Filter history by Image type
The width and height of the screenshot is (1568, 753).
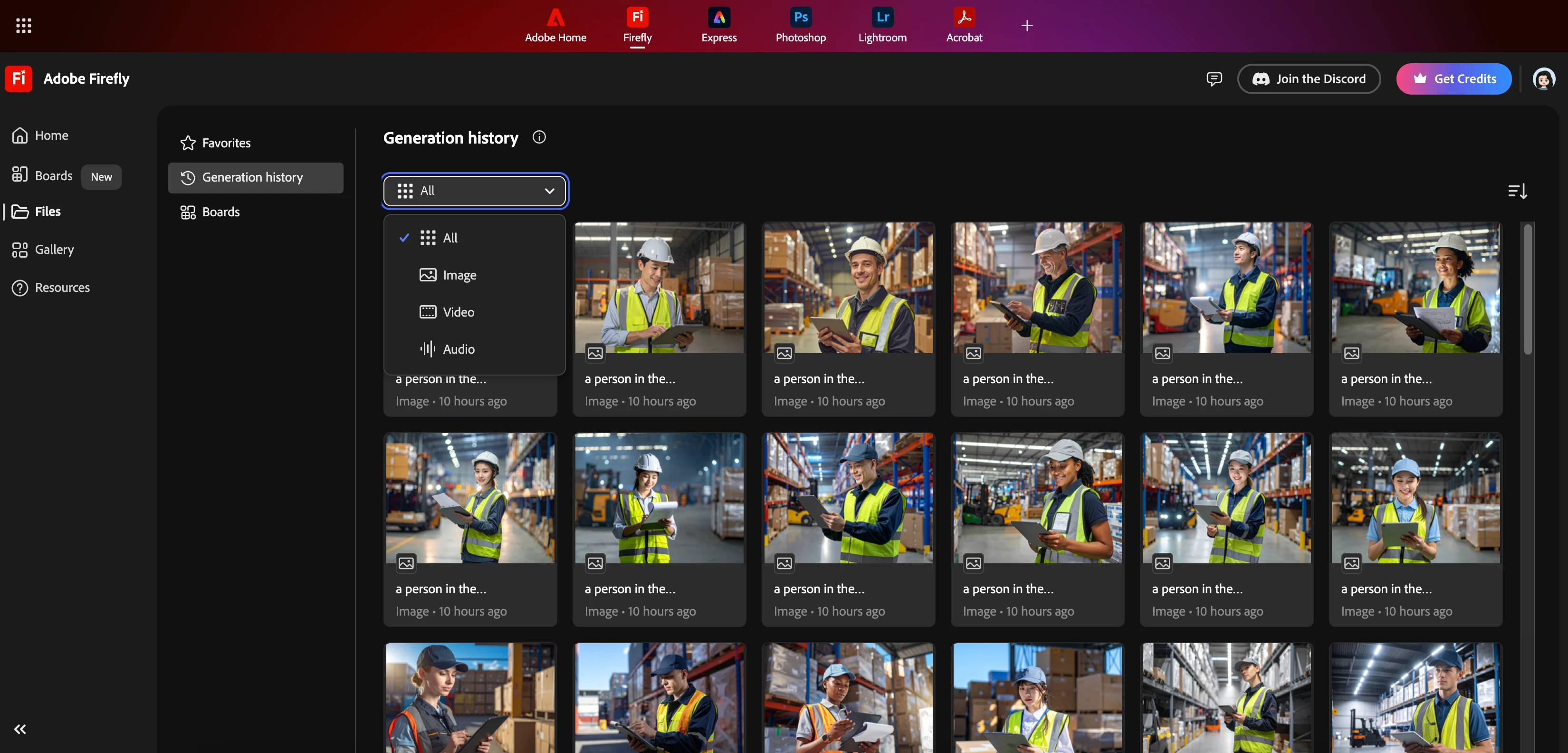(459, 275)
